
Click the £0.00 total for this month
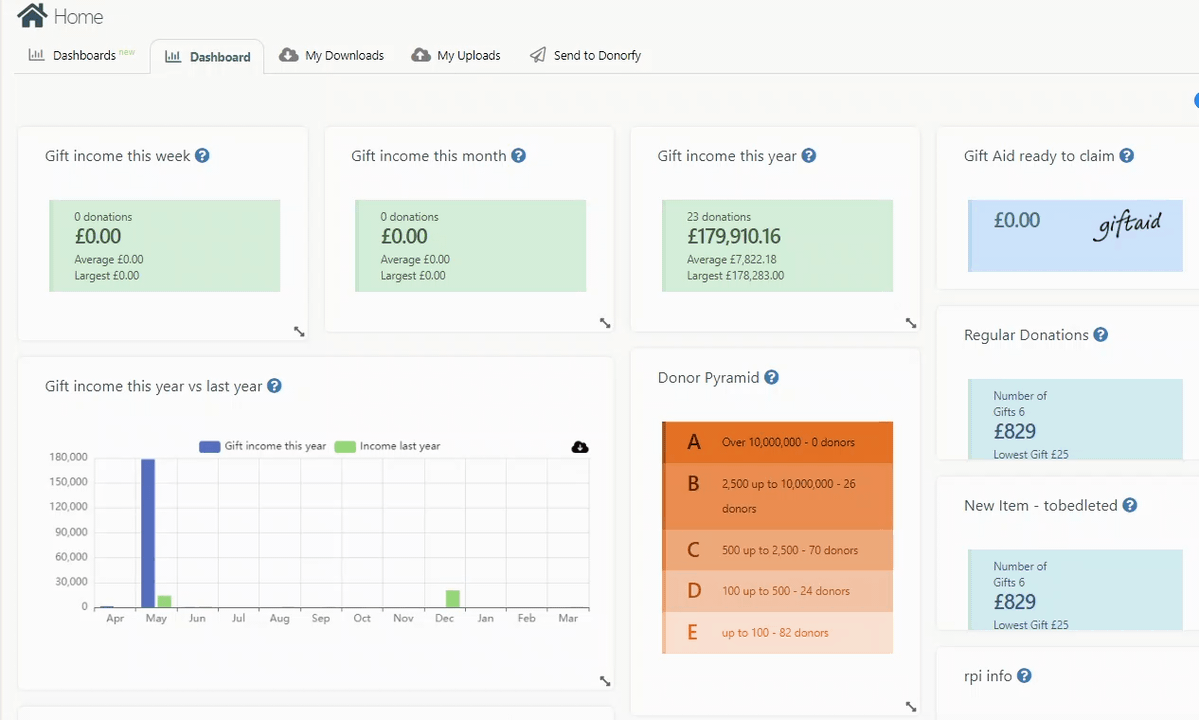click(404, 236)
